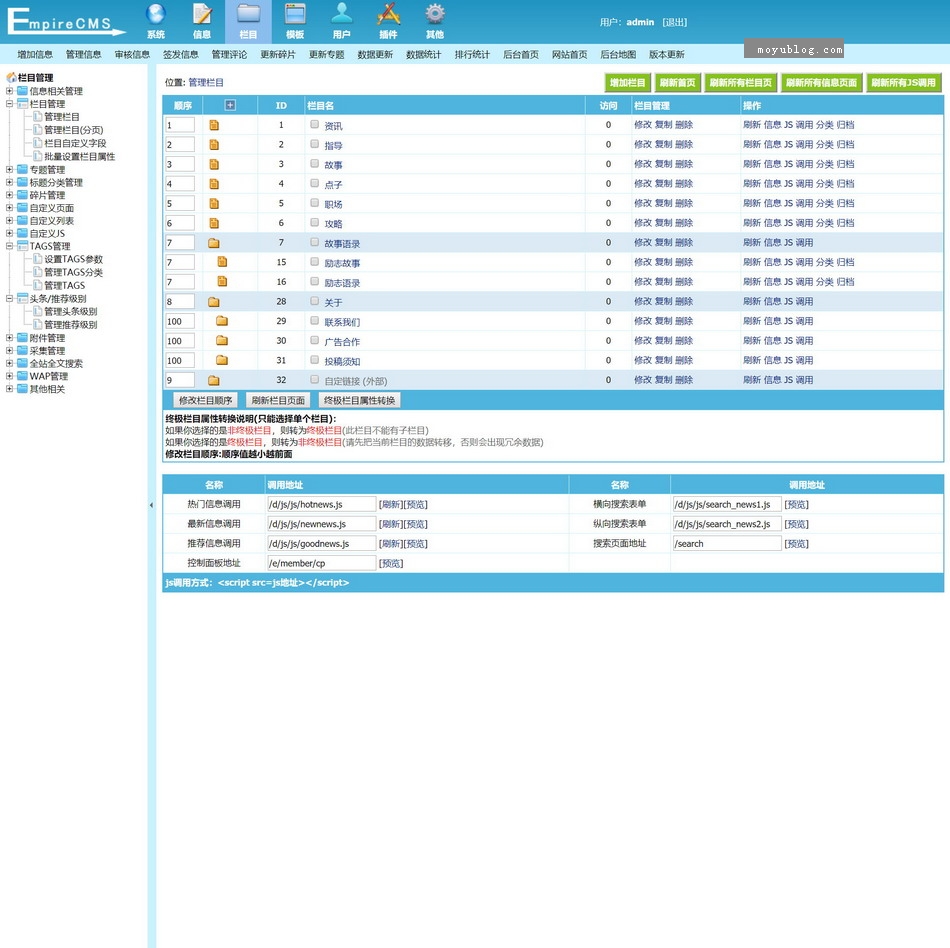Open the 用户 person icon
Screen dimensions: 950x948
(342, 15)
